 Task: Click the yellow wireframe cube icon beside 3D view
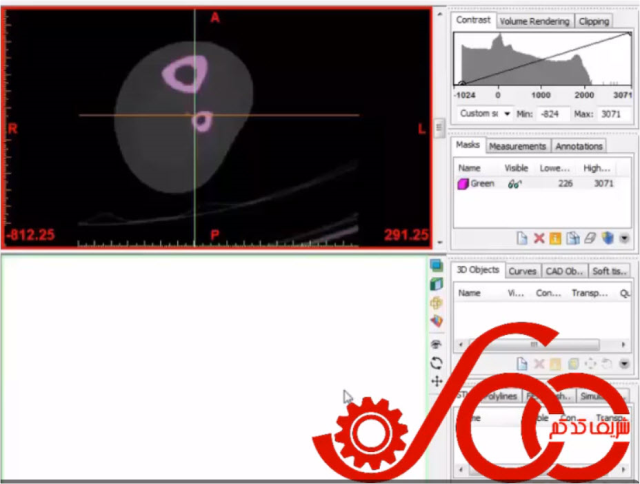pyautogui.click(x=436, y=303)
